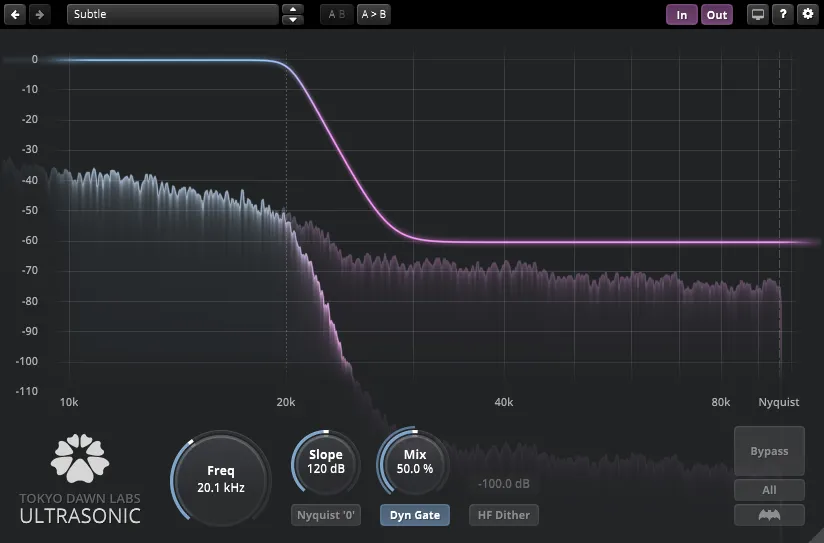824x543 pixels.
Task: Click the -110 dB scale label
Action: pyautogui.click(x=26, y=391)
